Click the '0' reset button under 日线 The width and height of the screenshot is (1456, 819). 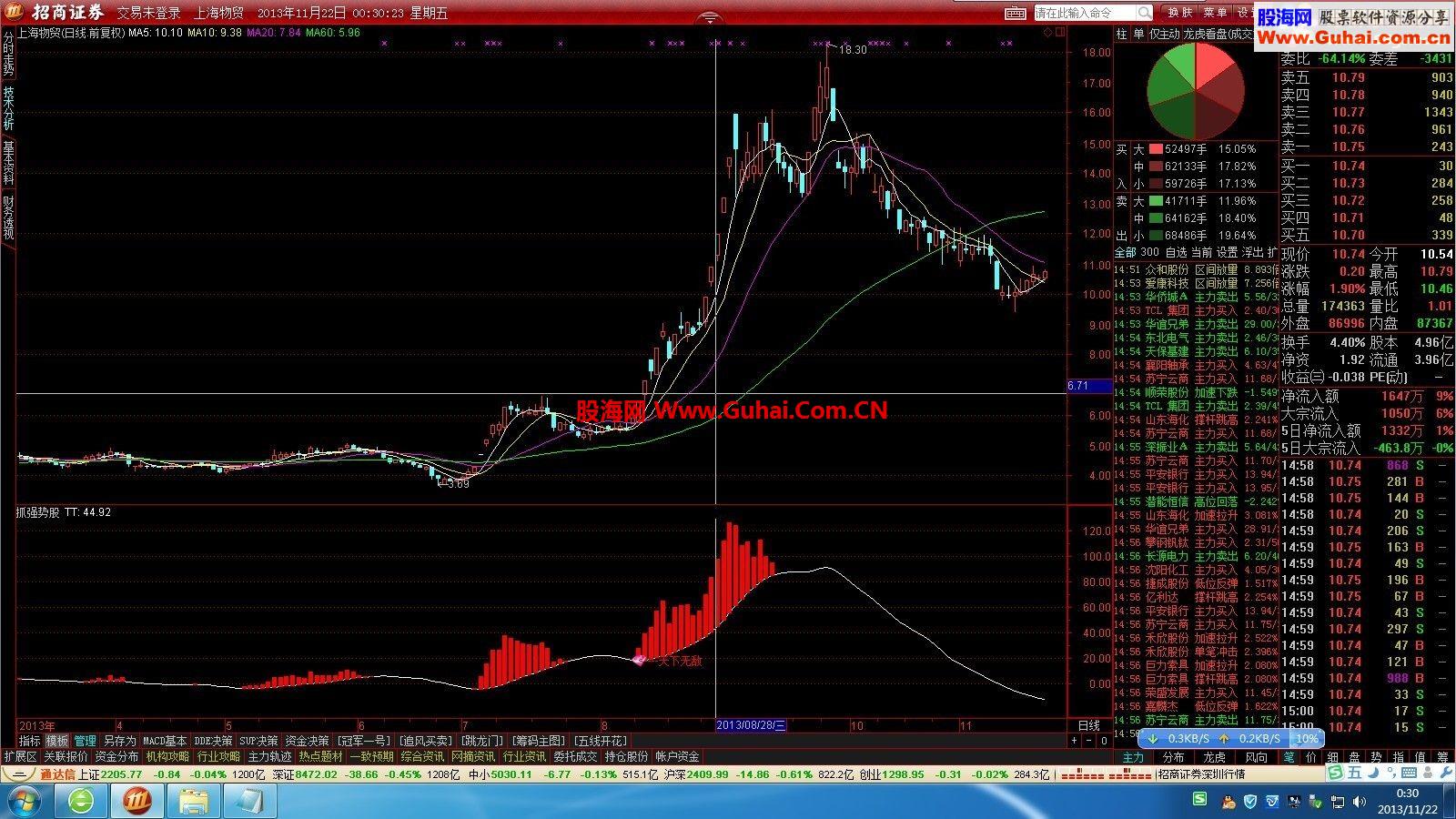coord(1104,741)
